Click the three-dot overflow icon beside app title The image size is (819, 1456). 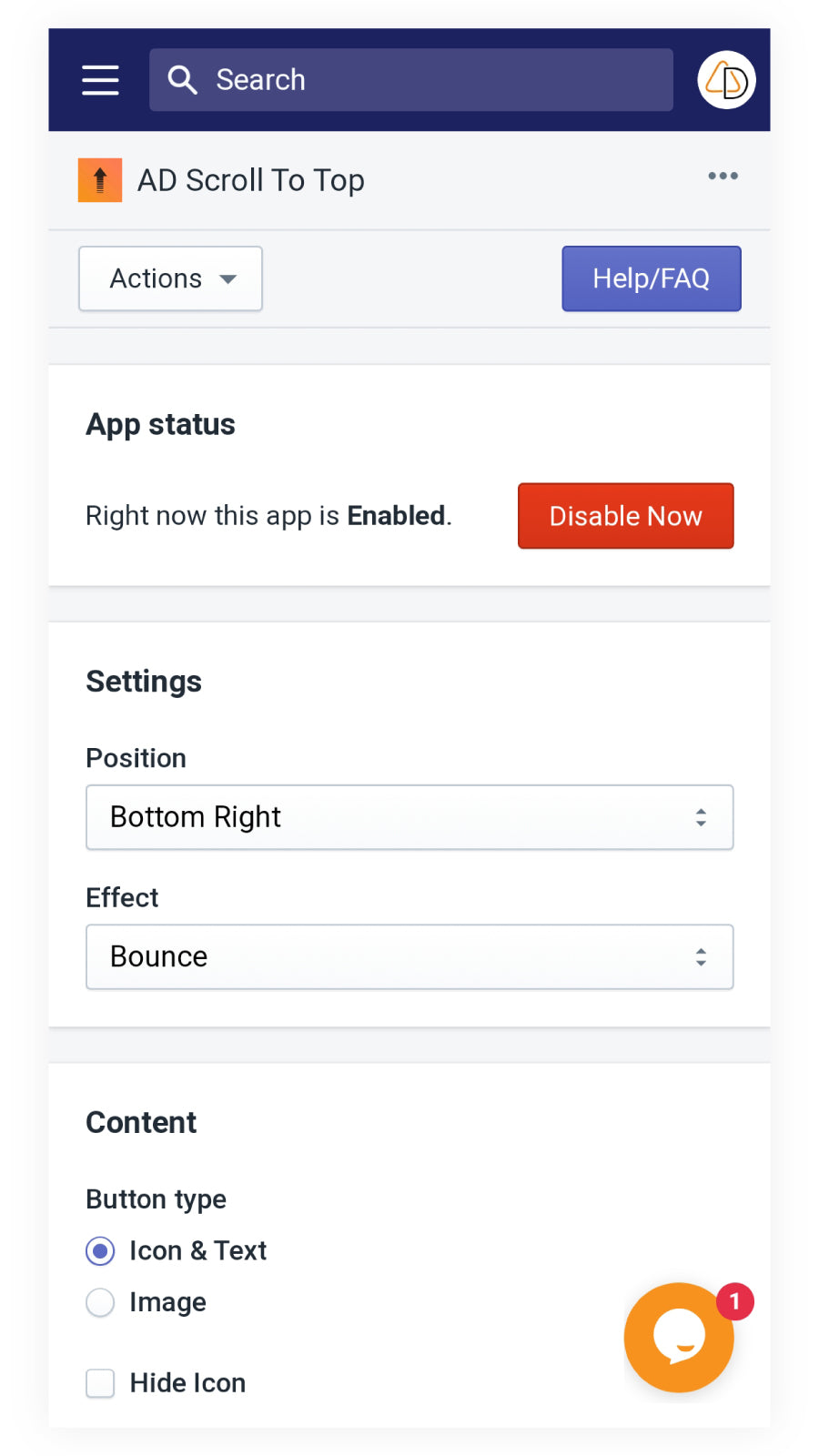click(722, 177)
